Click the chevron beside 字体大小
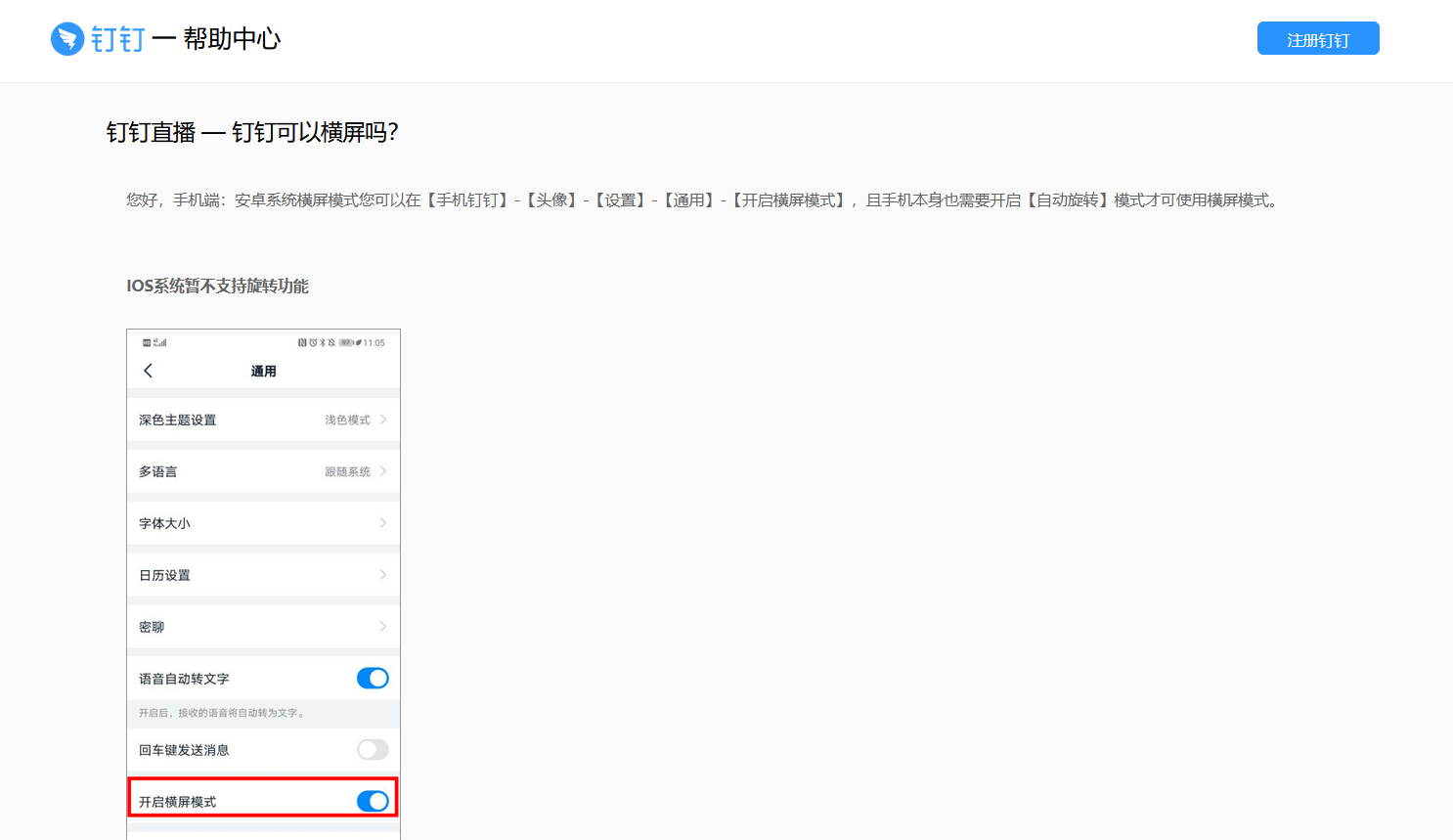This screenshot has height=840, width=1453. click(x=383, y=523)
